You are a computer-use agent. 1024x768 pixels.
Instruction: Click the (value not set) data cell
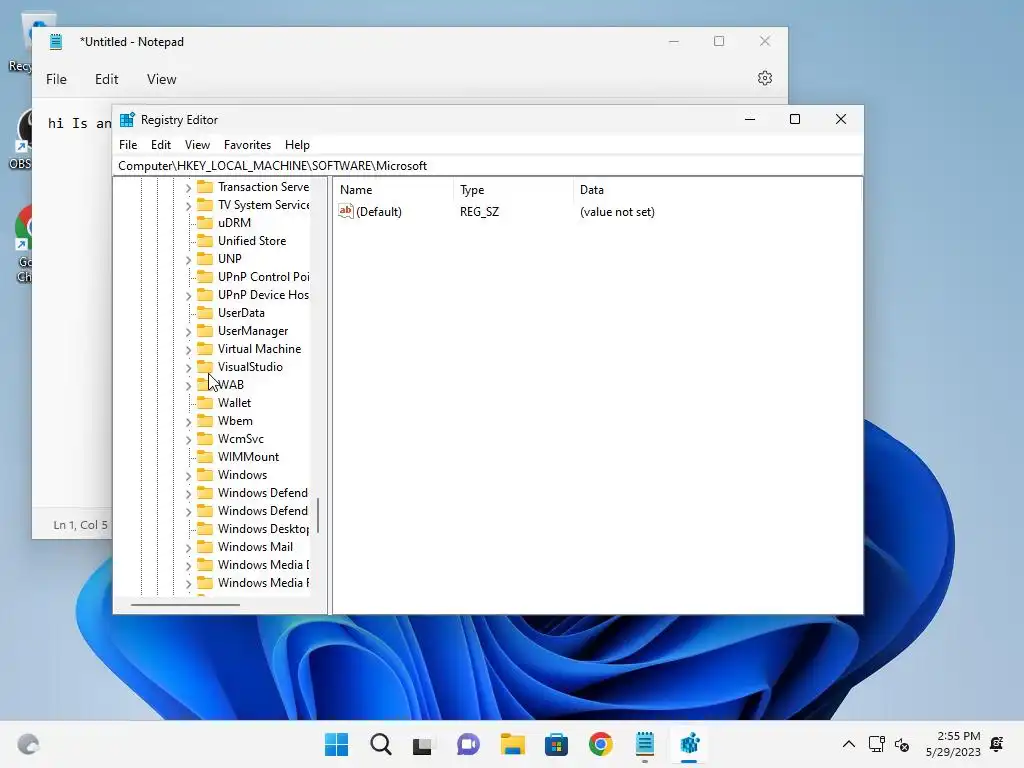coord(617,212)
